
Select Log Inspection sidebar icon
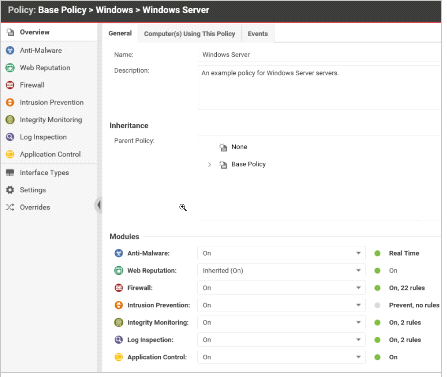(x=10, y=137)
